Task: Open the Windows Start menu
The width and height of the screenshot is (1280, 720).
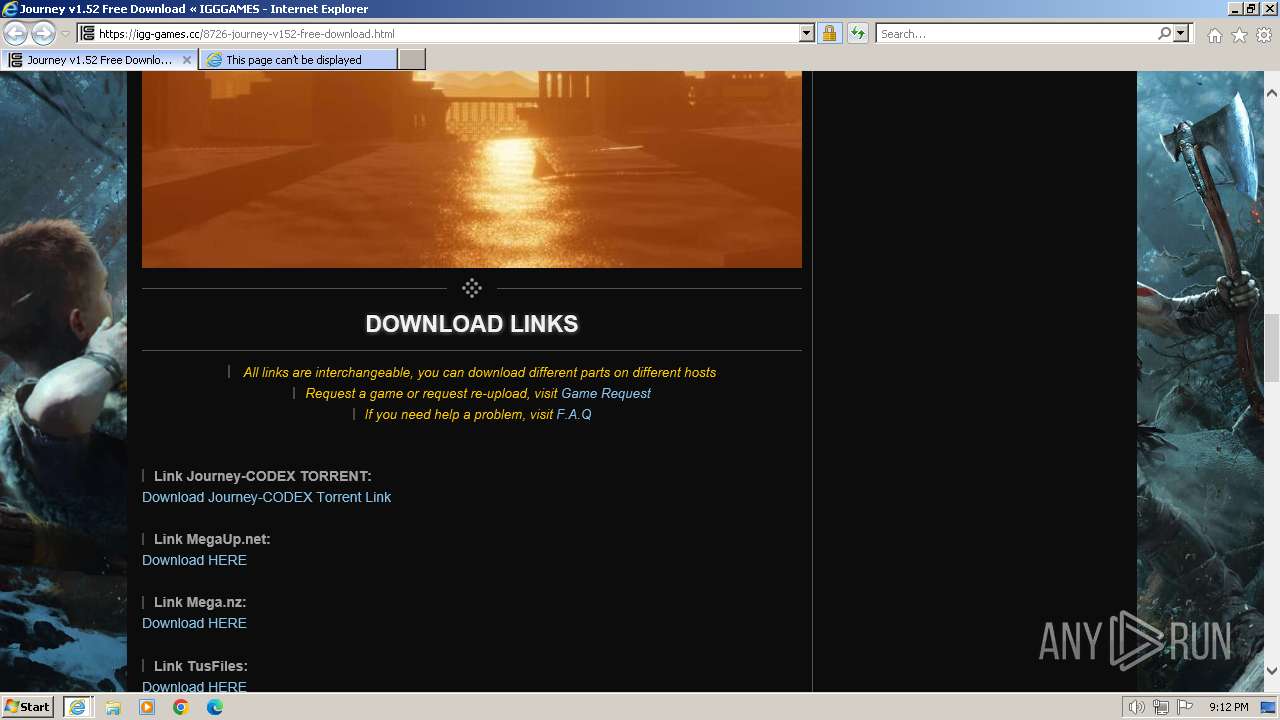Action: coord(28,707)
